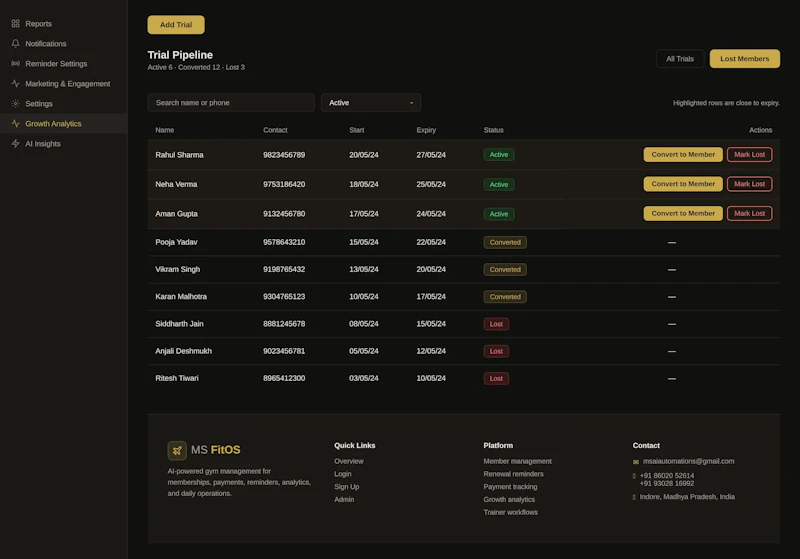
Task: Click the Start column header
Action: (357, 130)
